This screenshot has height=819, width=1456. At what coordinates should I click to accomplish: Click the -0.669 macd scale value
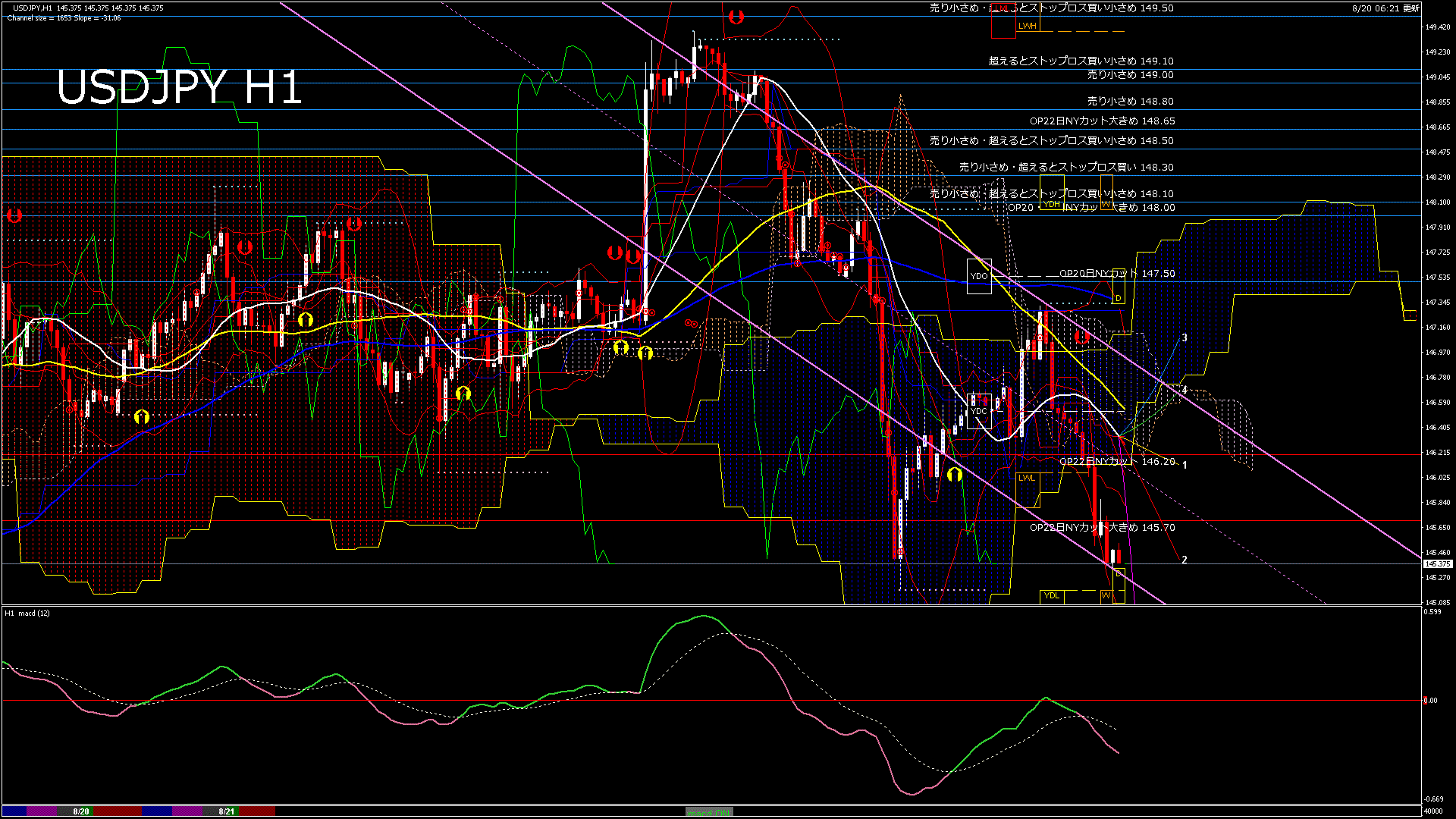click(x=1433, y=799)
